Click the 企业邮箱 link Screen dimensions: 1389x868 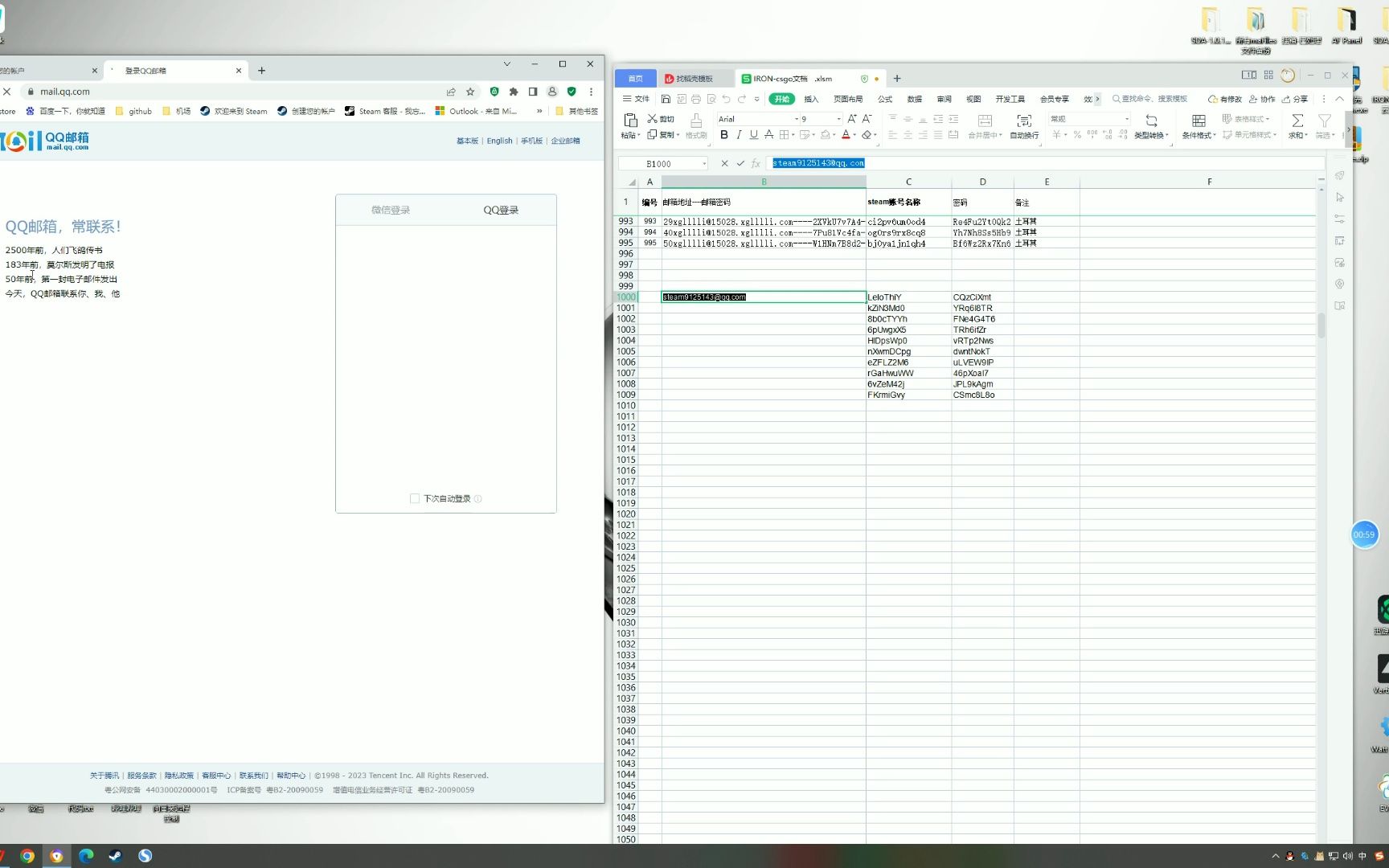(565, 141)
